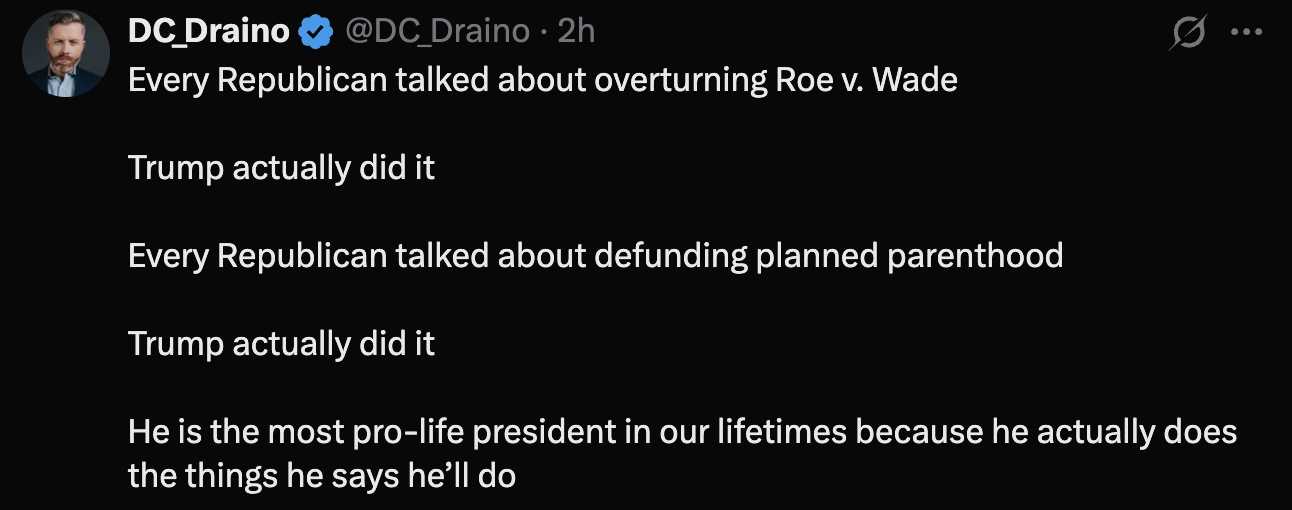
Task: Click the blue verified checkmark badge
Action: 316,33
